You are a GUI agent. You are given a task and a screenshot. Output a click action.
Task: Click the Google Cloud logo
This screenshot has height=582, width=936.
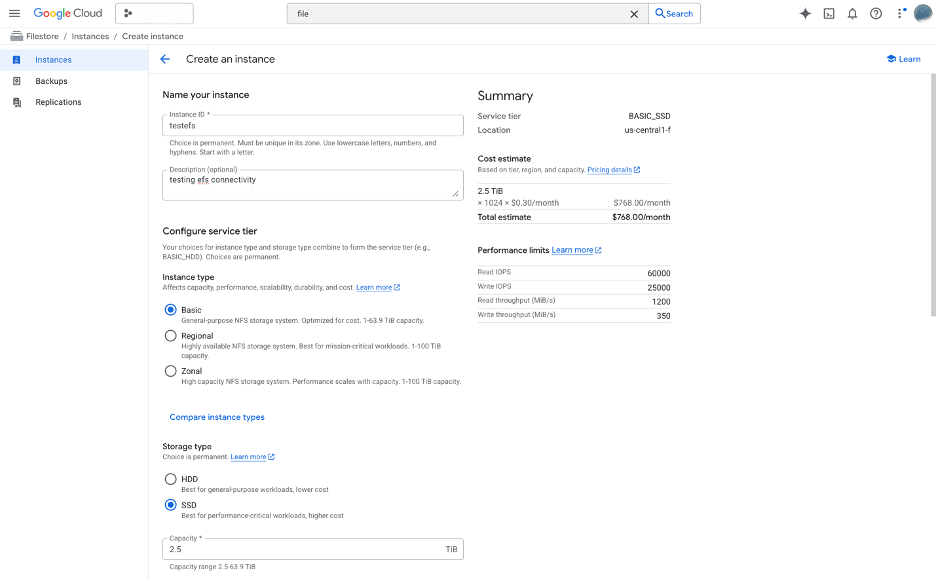pyautogui.click(x=68, y=13)
